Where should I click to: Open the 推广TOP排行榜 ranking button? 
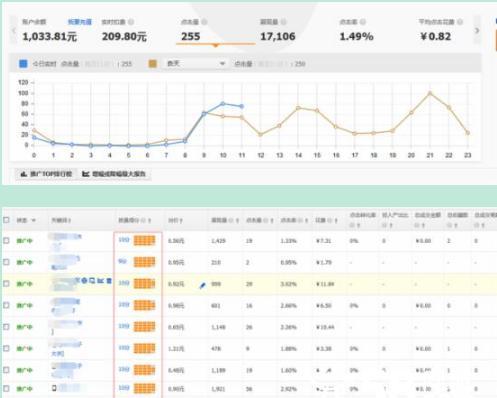click(46, 174)
